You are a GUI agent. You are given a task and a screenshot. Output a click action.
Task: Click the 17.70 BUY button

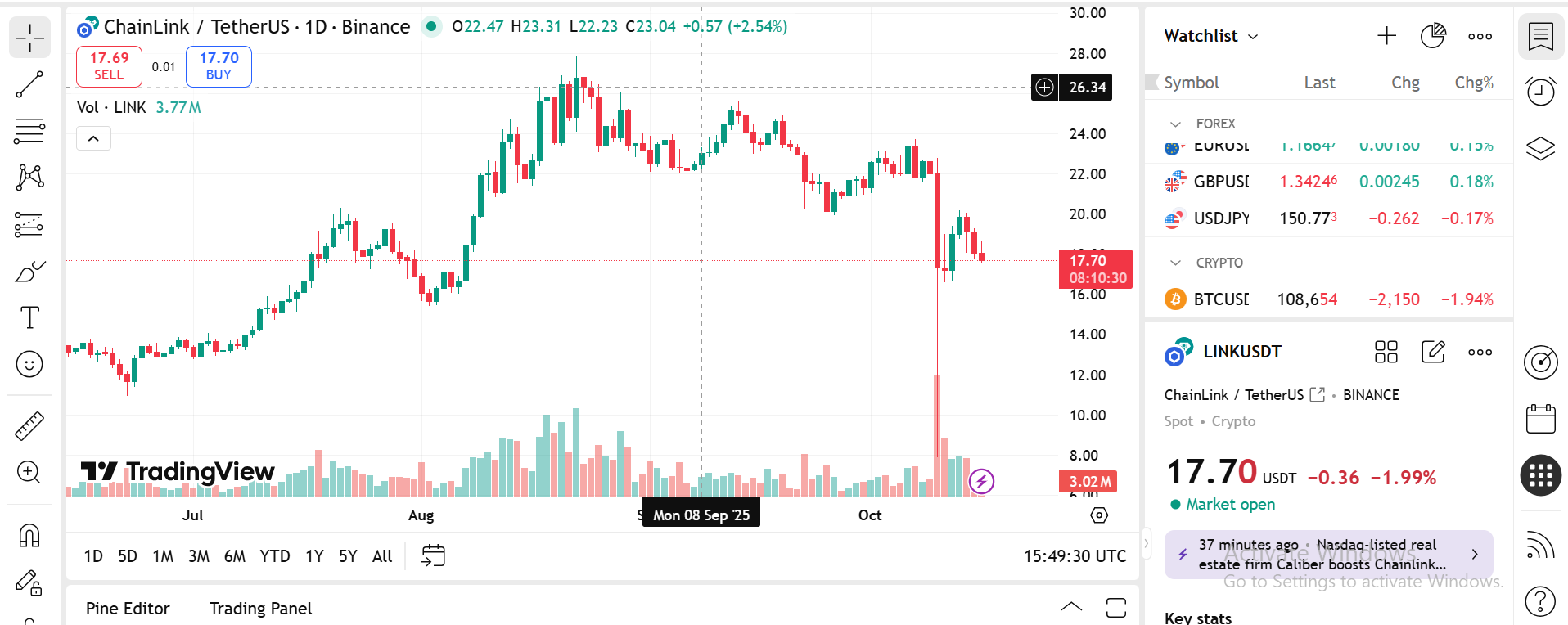219,66
